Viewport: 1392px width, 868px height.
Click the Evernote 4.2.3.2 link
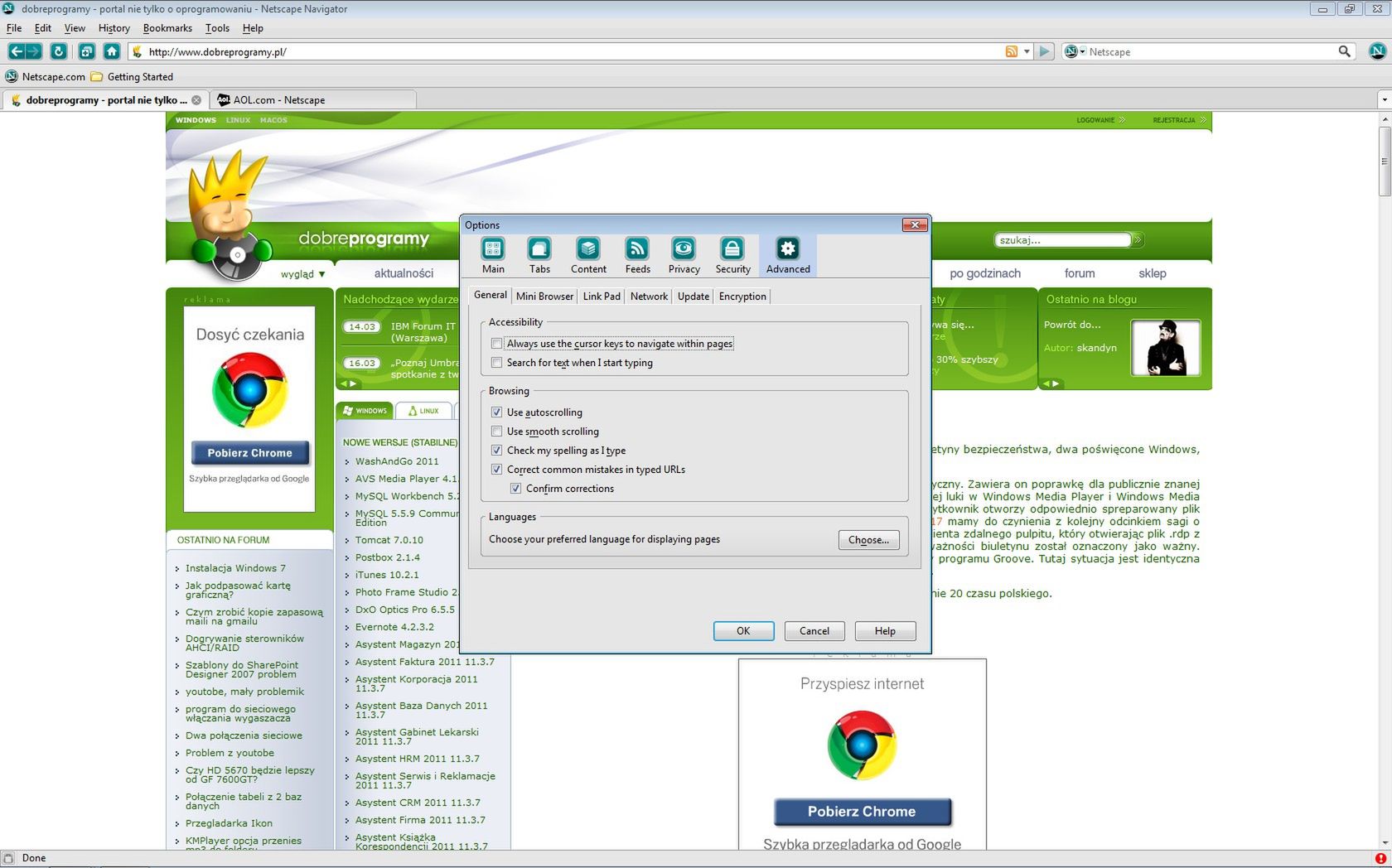click(394, 627)
